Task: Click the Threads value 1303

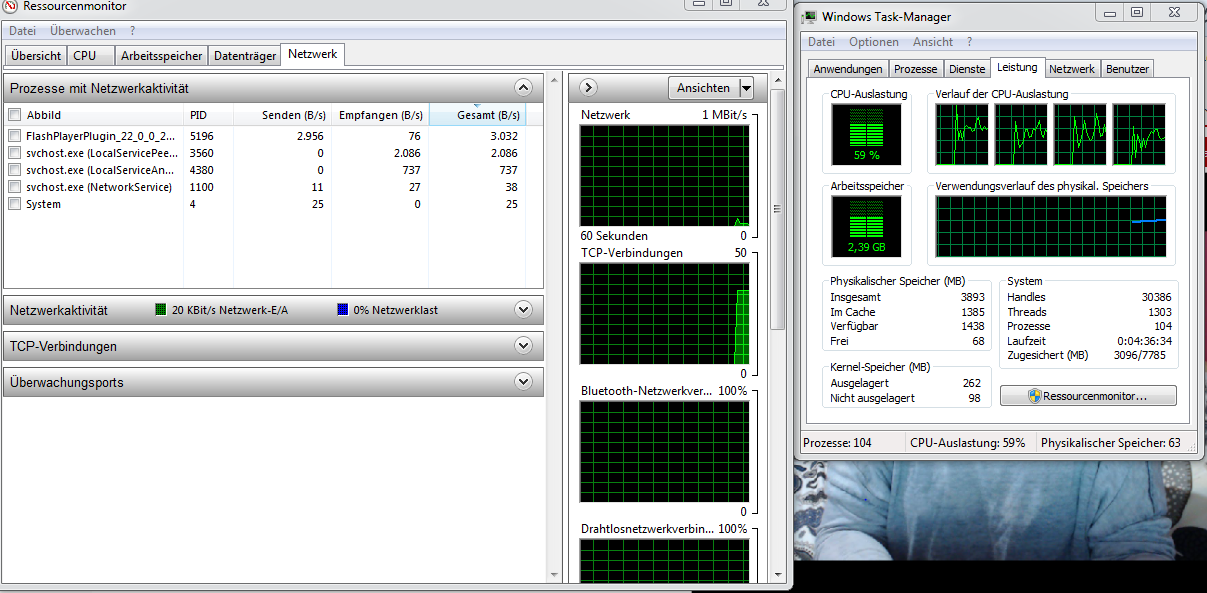Action: (1158, 312)
